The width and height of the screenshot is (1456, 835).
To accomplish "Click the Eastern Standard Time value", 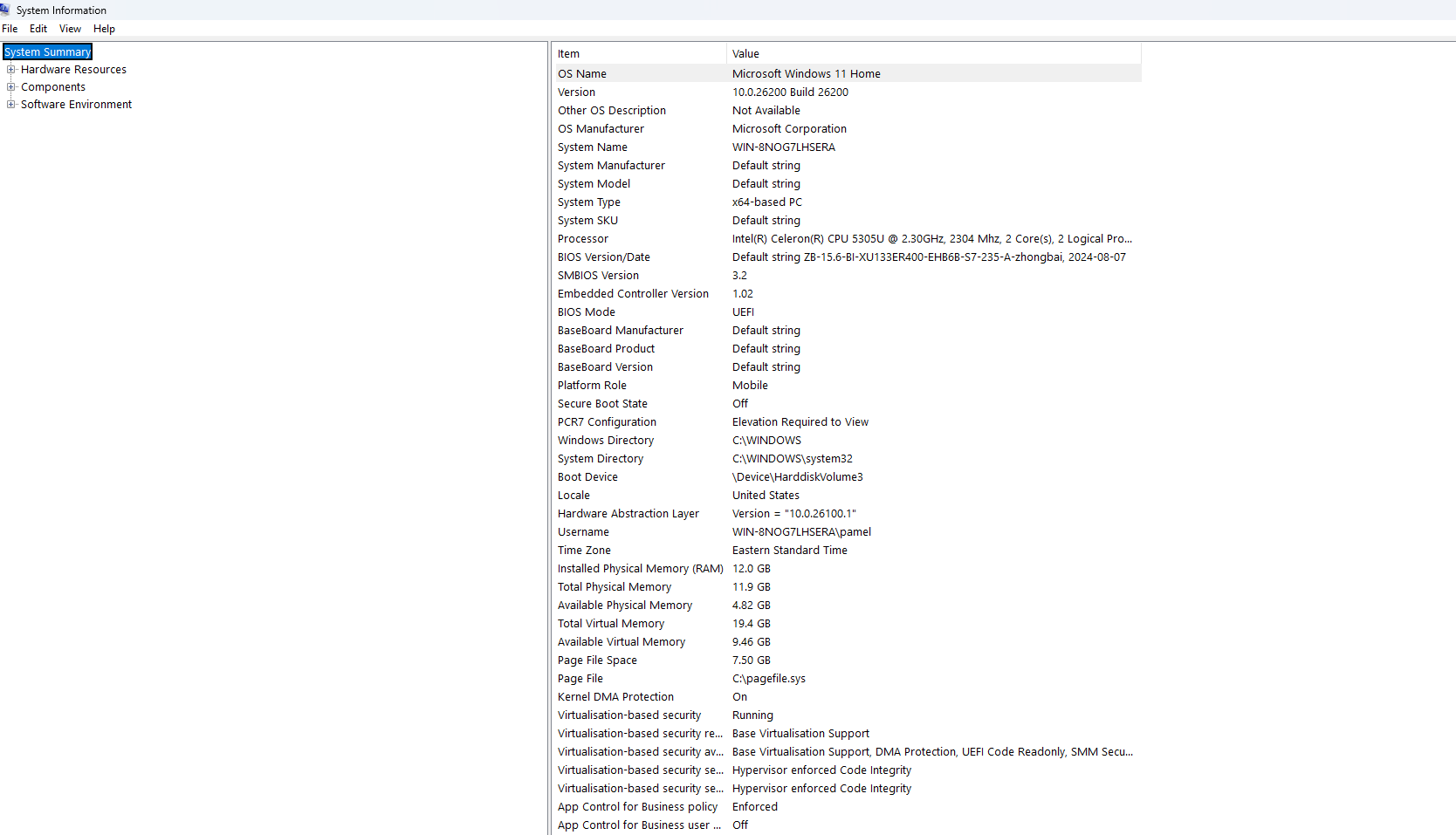I will (790, 551).
